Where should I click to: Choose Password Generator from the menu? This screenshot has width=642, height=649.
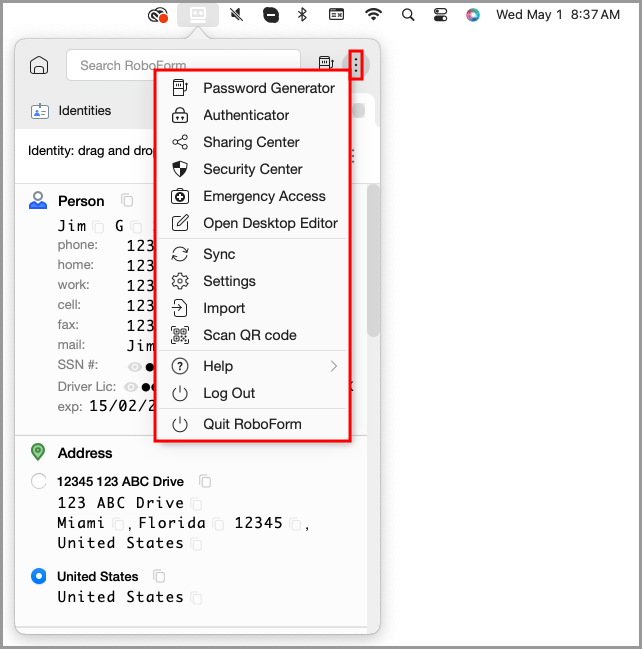[x=252, y=88]
